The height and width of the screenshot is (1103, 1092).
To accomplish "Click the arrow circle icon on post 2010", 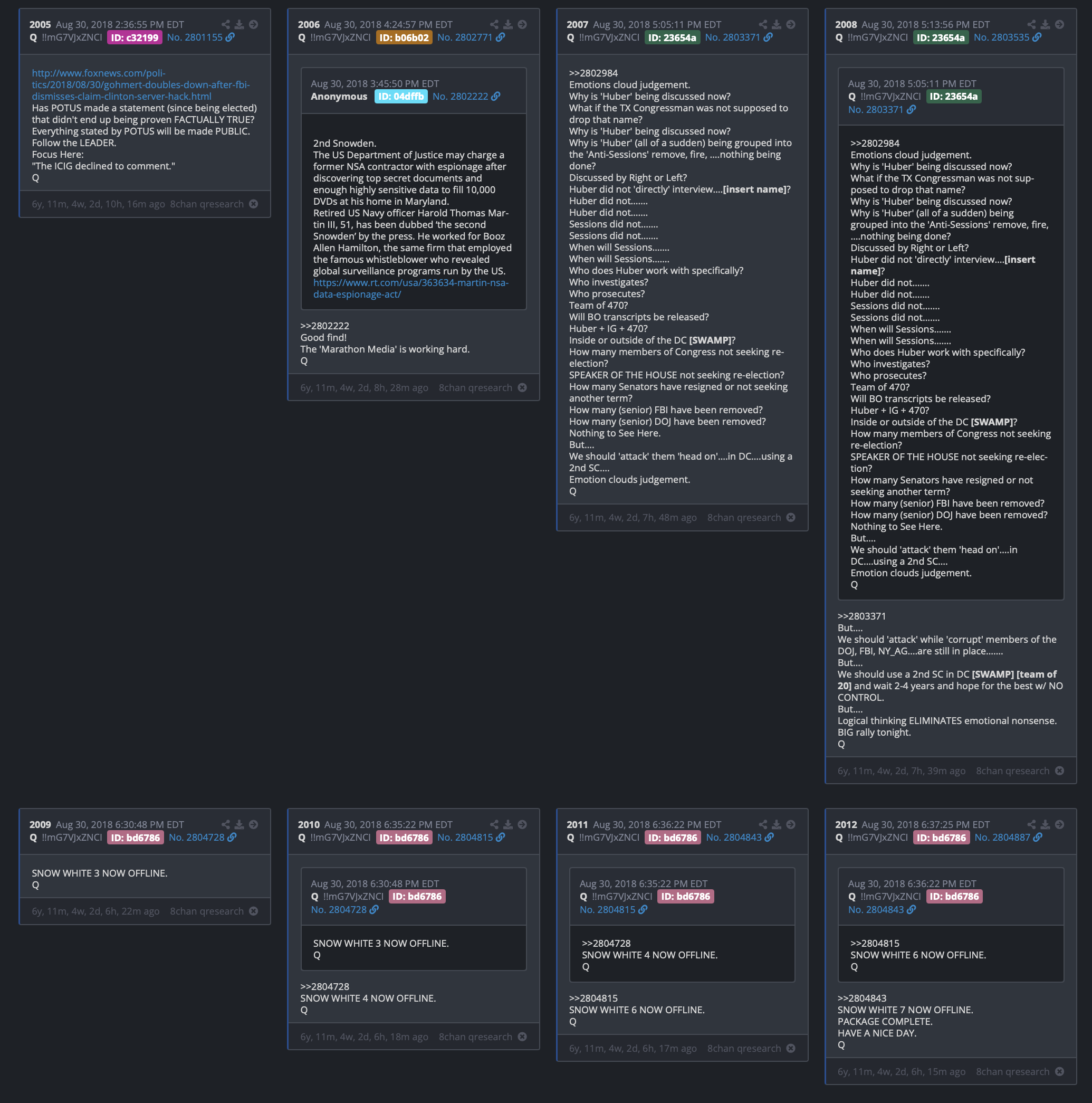I will coord(522,824).
